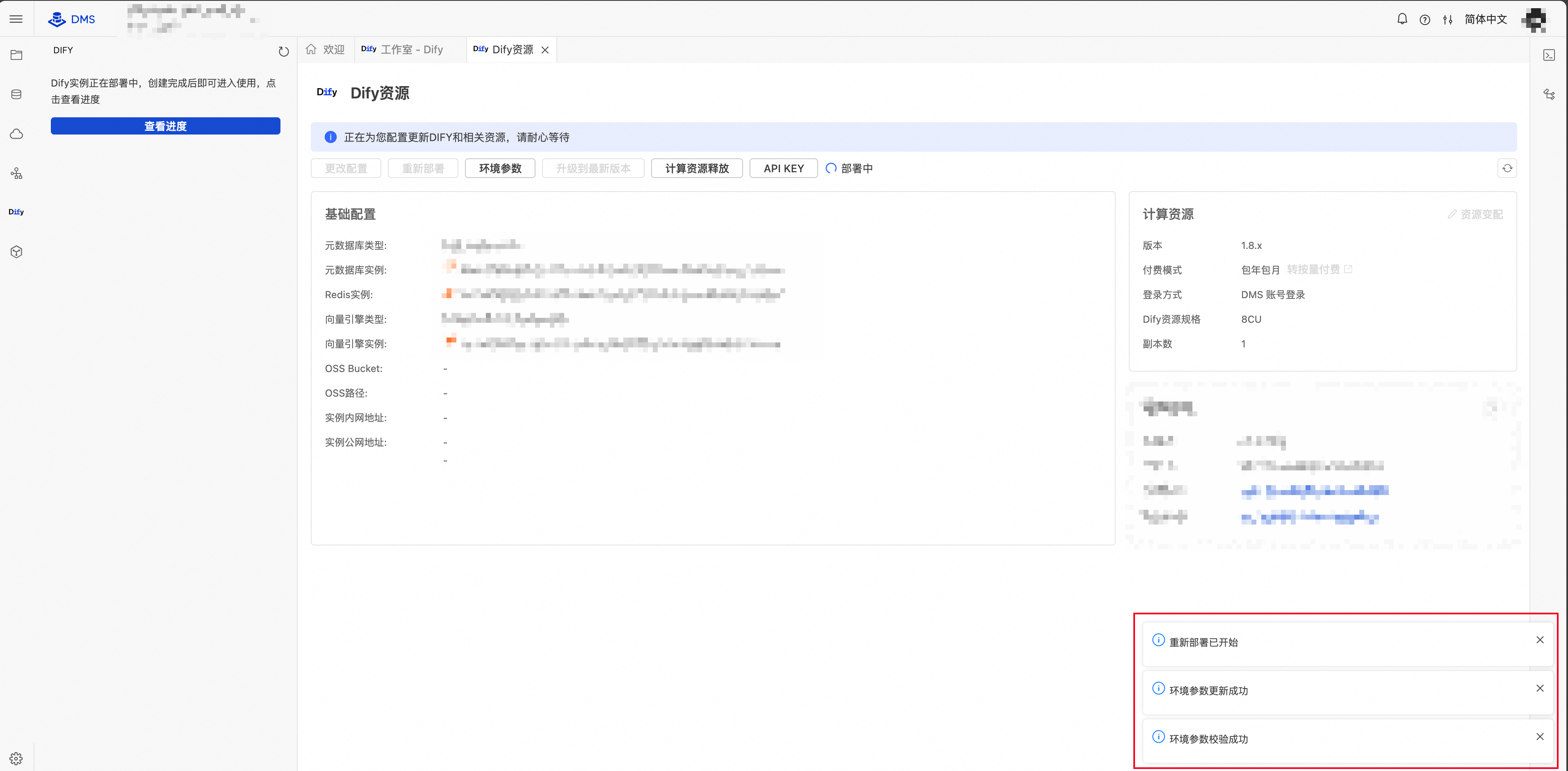Switch to the 欢迎 tab
1568x771 pixels.
pyautogui.click(x=326, y=49)
